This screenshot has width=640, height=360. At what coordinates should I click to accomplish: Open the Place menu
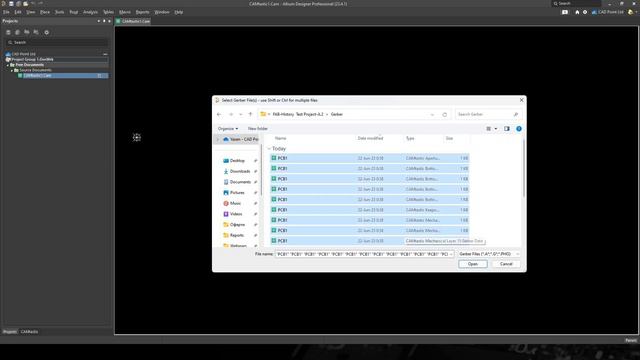[x=45, y=12]
